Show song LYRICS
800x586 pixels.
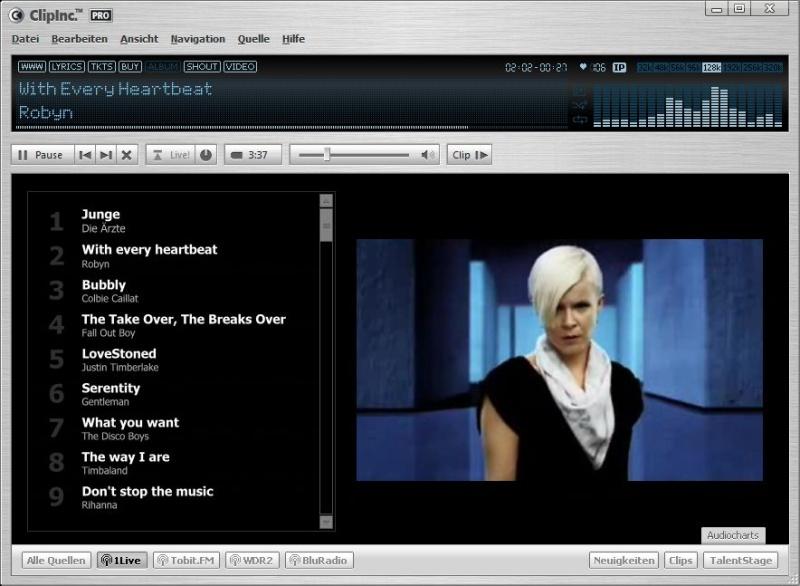(x=67, y=67)
